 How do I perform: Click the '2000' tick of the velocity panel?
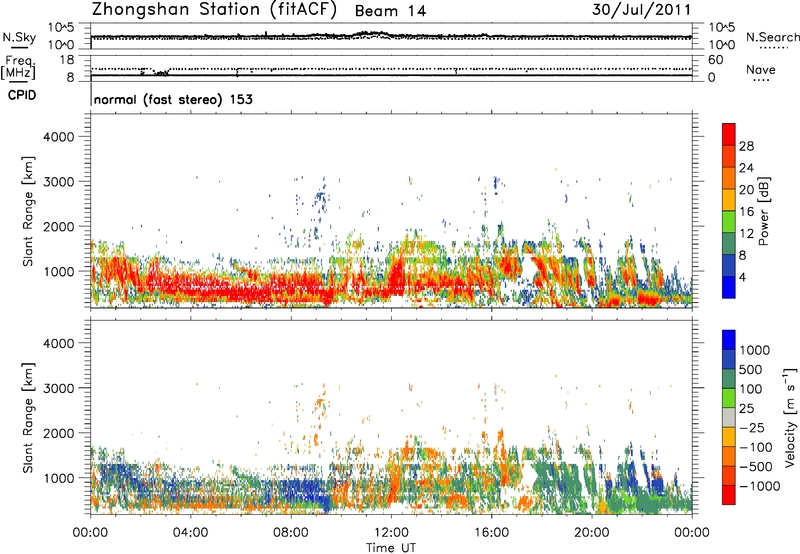pyautogui.click(x=58, y=433)
